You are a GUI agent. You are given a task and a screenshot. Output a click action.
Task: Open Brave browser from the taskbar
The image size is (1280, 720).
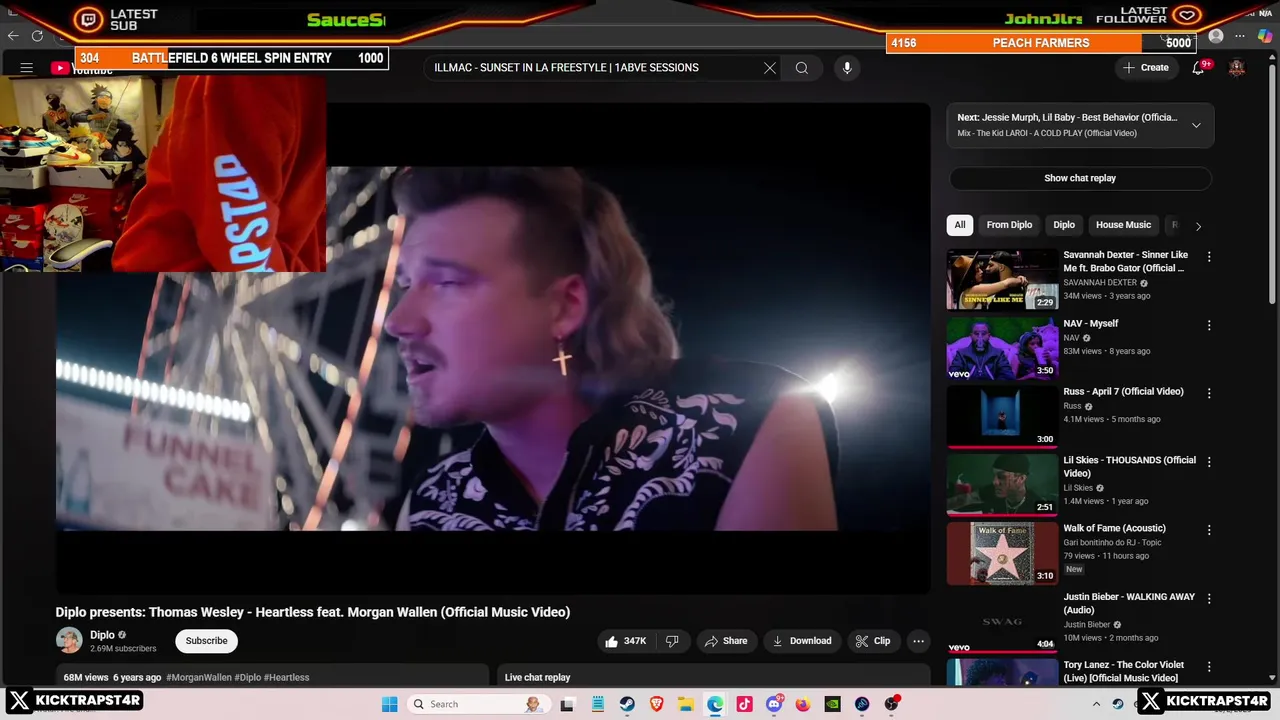tap(656, 704)
